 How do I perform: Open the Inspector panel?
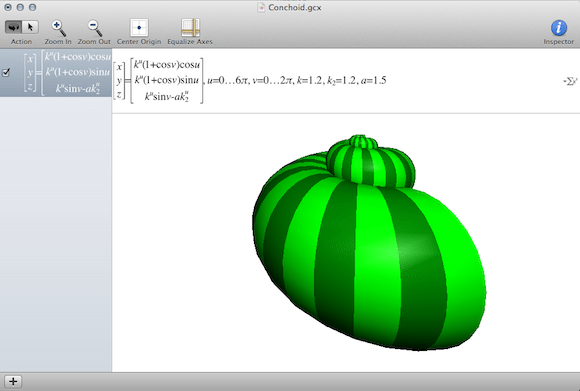pos(559,28)
